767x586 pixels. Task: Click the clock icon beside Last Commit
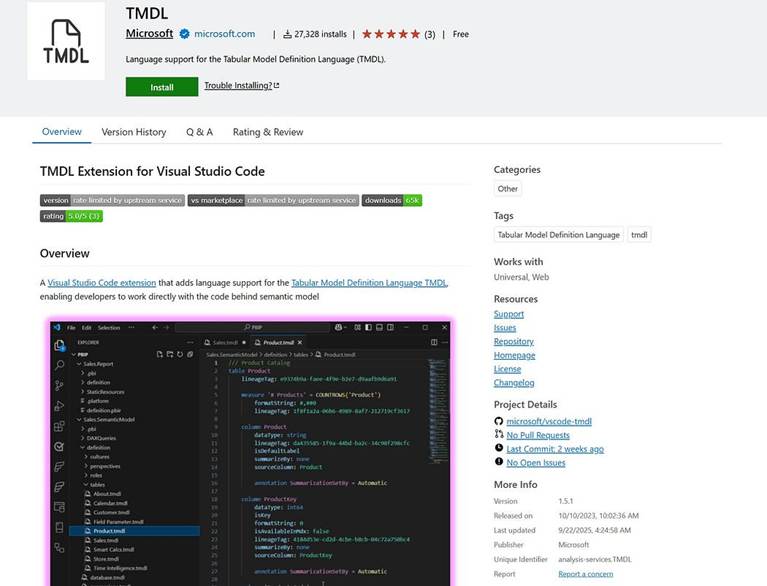point(498,449)
